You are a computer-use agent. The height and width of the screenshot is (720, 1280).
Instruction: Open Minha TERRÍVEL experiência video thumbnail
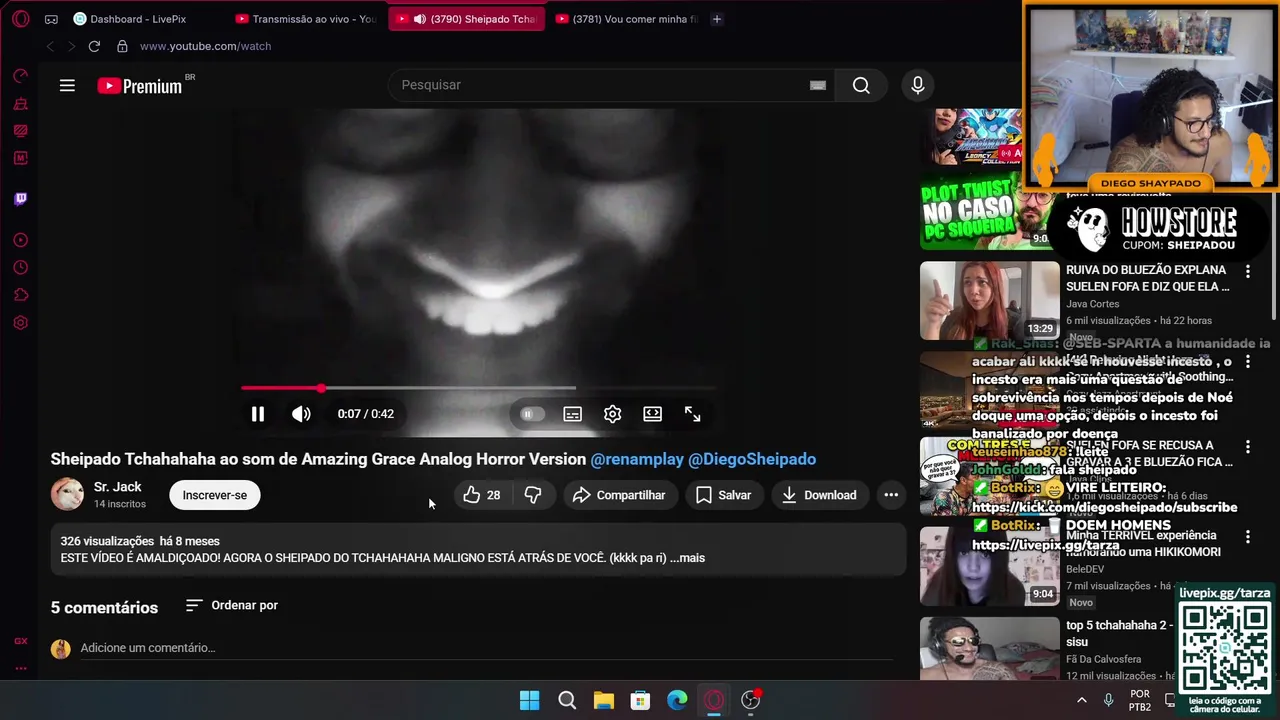click(989, 566)
